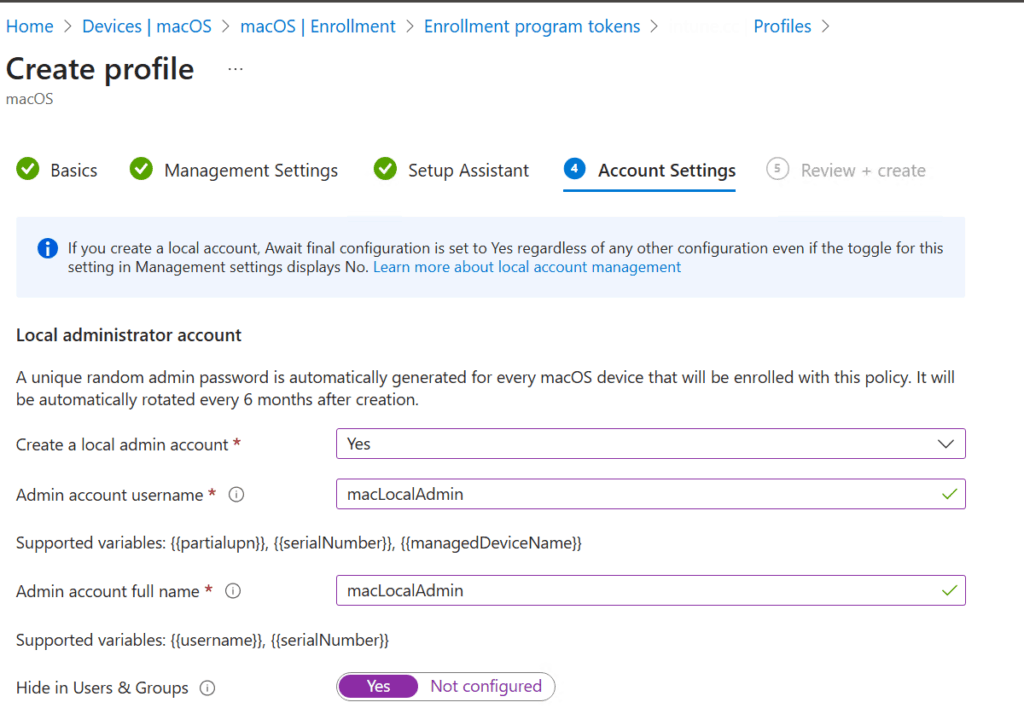Click the green checkmark beside Setup Assistant
The height and width of the screenshot is (714, 1024).
point(385,169)
